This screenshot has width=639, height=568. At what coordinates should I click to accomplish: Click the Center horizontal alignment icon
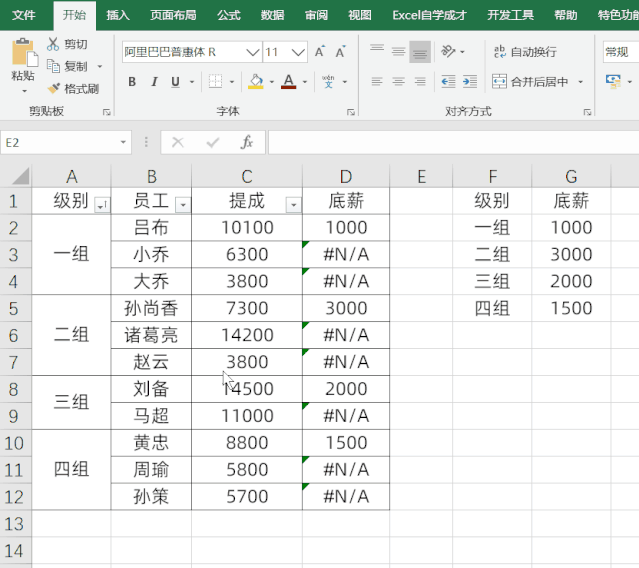[x=398, y=82]
